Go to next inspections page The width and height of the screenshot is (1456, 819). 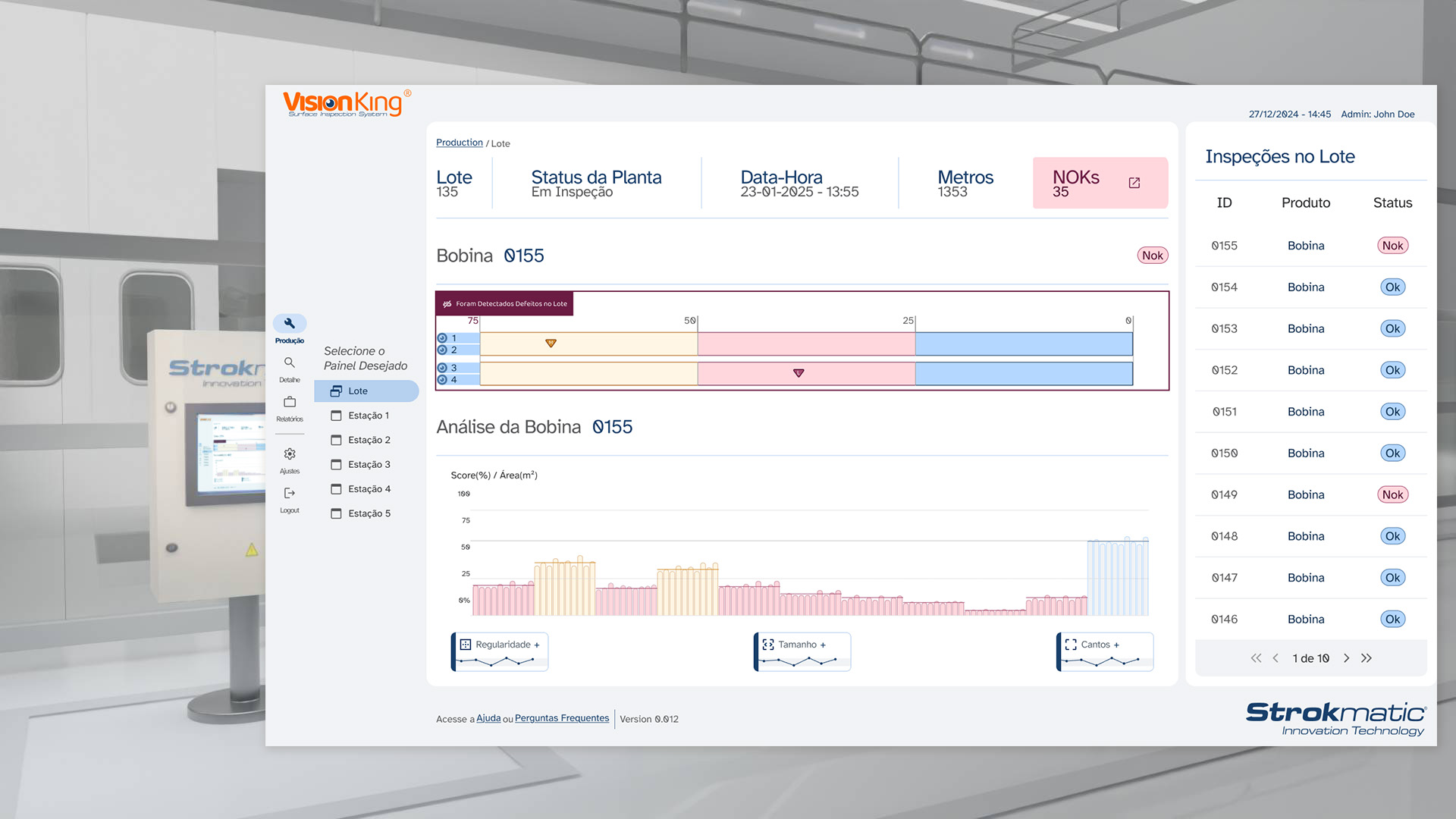1347,658
